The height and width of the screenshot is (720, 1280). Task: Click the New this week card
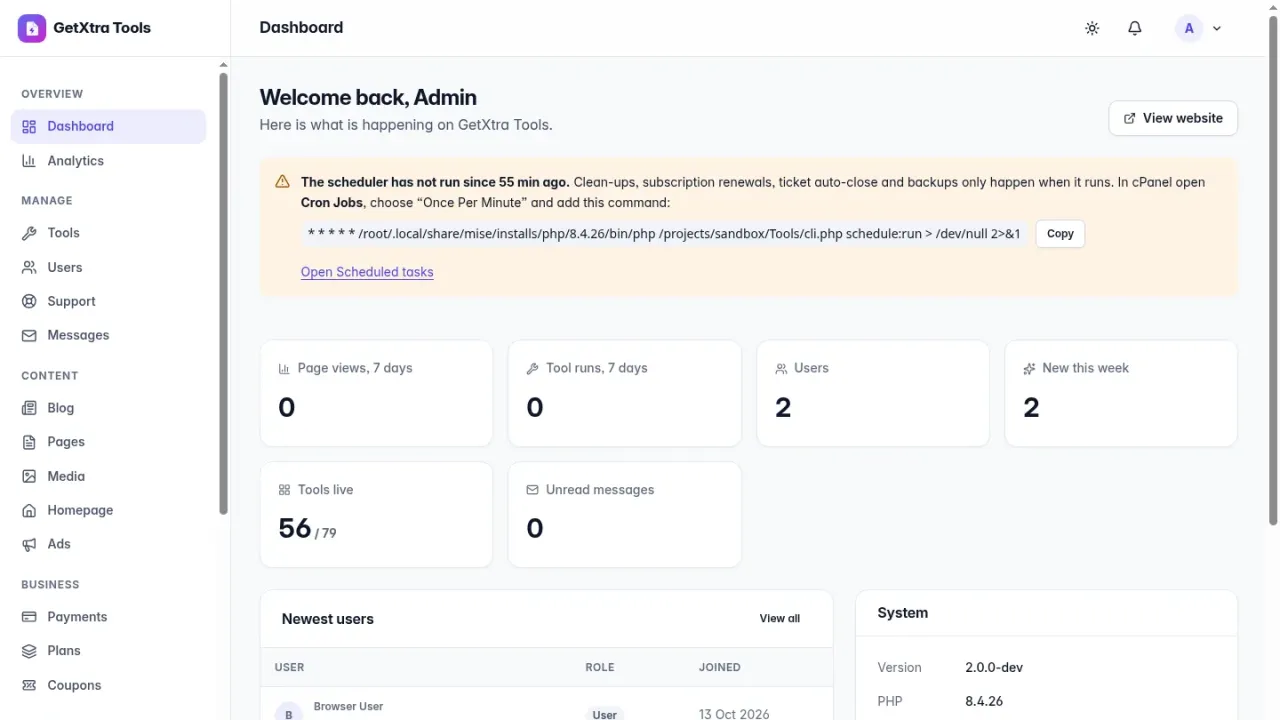pos(1121,393)
